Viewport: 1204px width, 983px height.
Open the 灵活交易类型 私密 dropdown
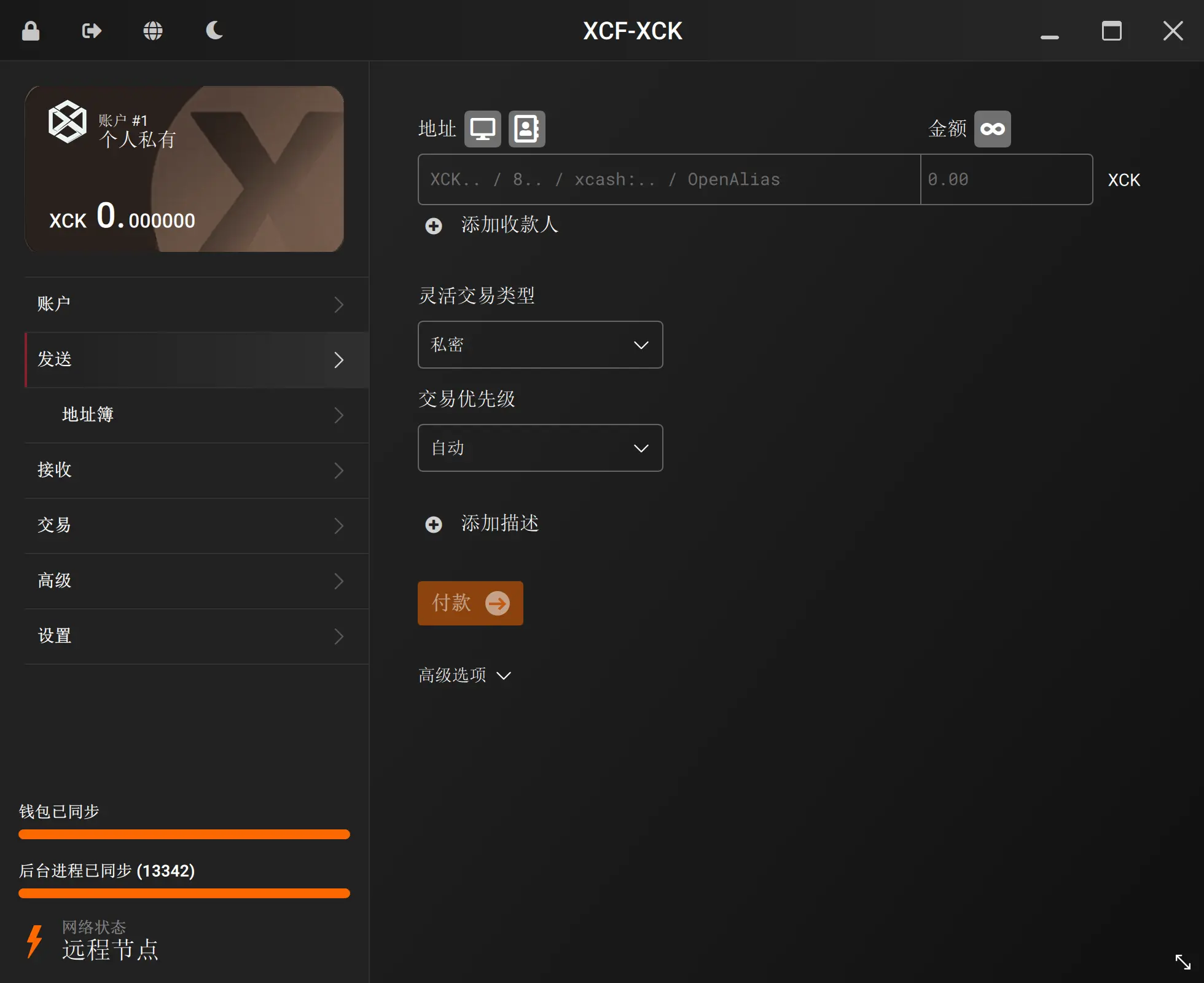point(540,345)
